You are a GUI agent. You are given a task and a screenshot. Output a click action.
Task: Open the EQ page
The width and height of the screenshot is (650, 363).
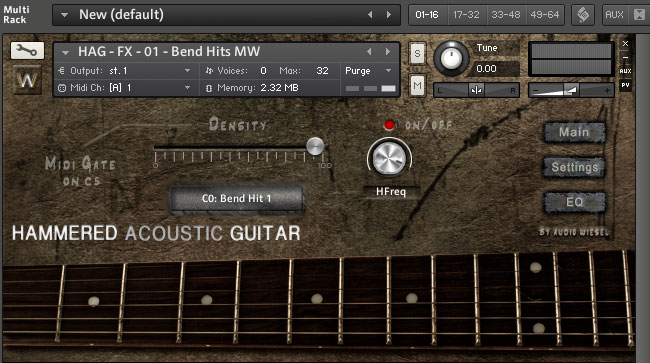click(x=575, y=202)
